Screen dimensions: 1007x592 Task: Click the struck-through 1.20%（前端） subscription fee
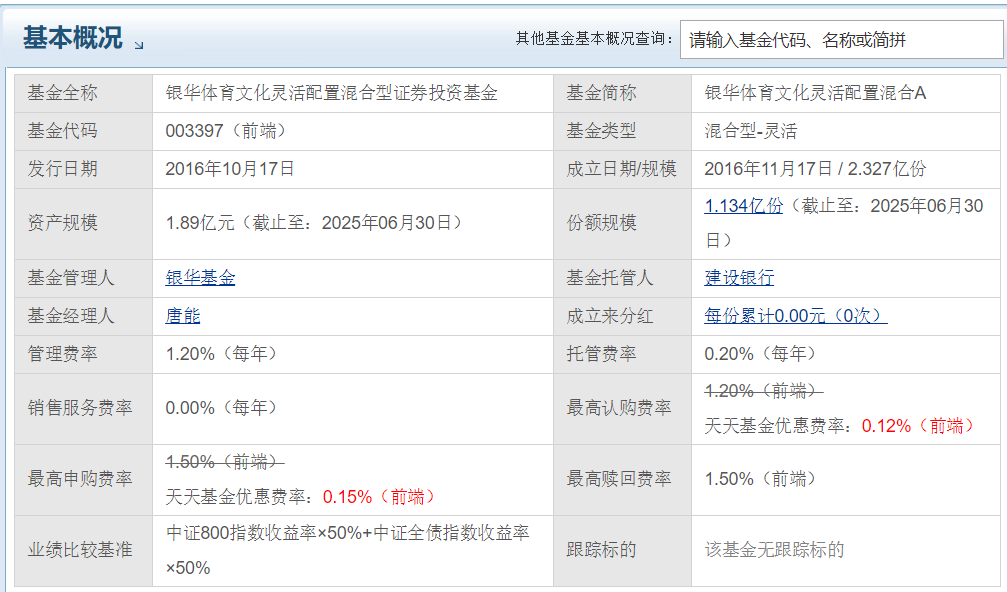pyautogui.click(x=764, y=390)
